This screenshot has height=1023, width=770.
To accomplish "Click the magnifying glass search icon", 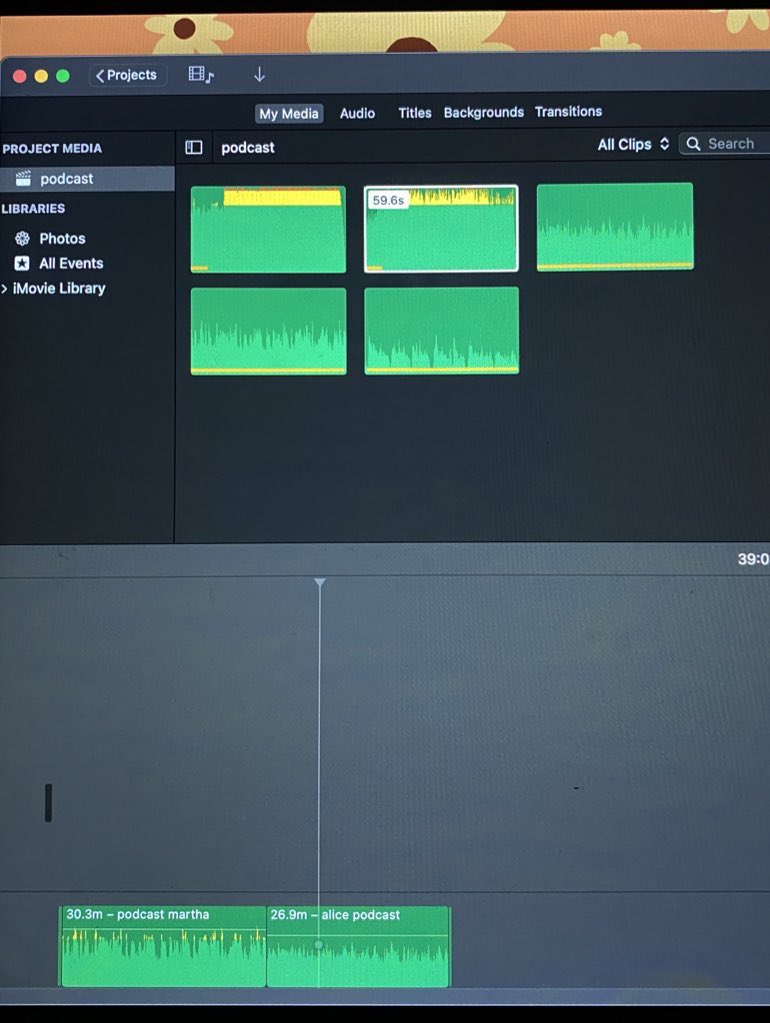I will [694, 144].
